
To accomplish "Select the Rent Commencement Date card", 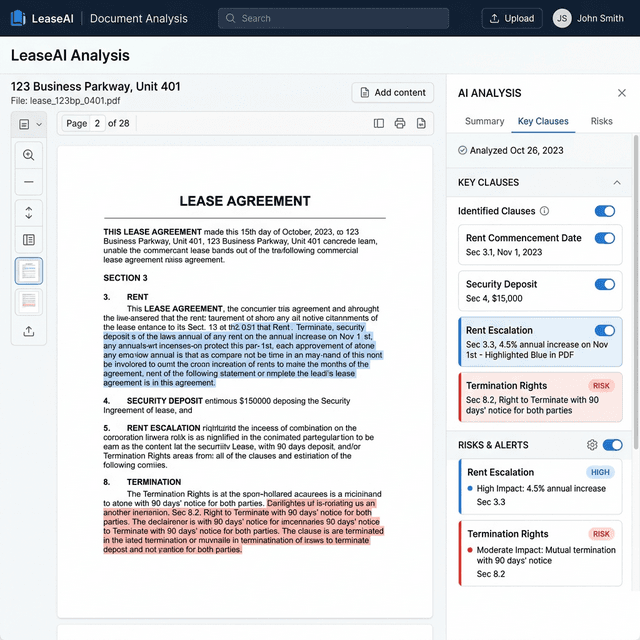I will (x=540, y=245).
